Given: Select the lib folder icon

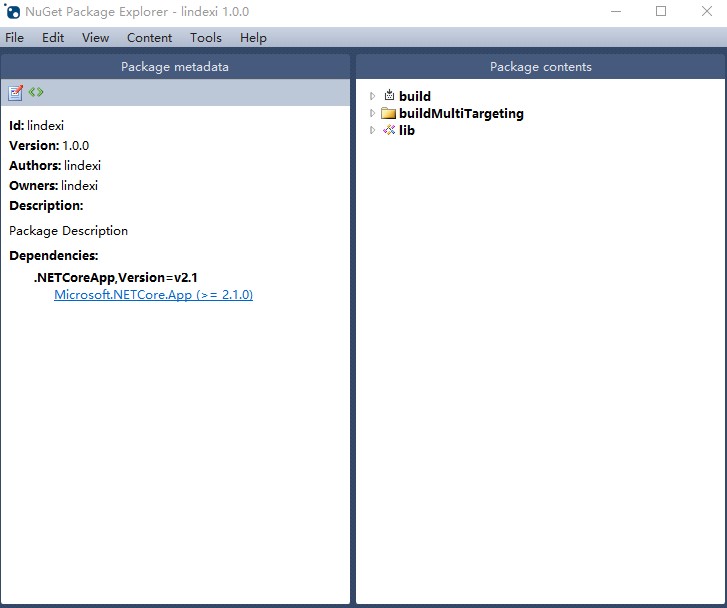Looking at the screenshot, I should pyautogui.click(x=389, y=130).
